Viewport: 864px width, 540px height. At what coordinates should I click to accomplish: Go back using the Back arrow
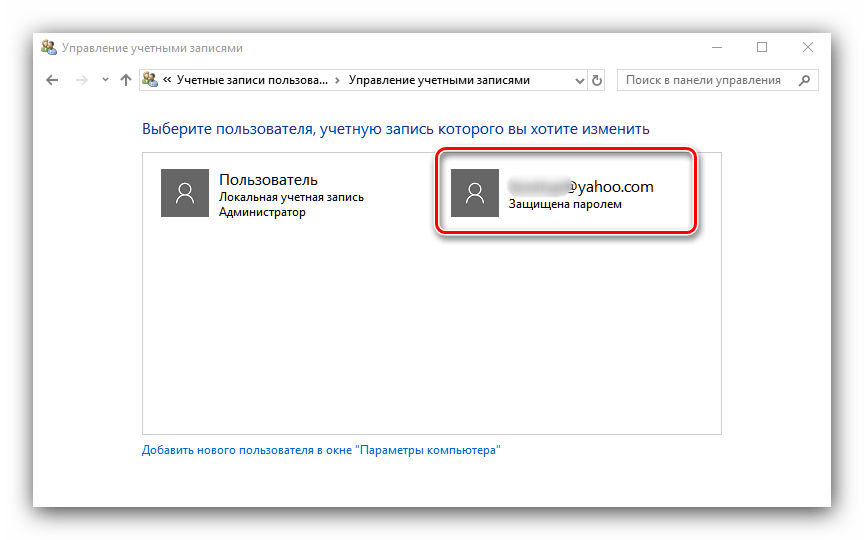(x=52, y=81)
